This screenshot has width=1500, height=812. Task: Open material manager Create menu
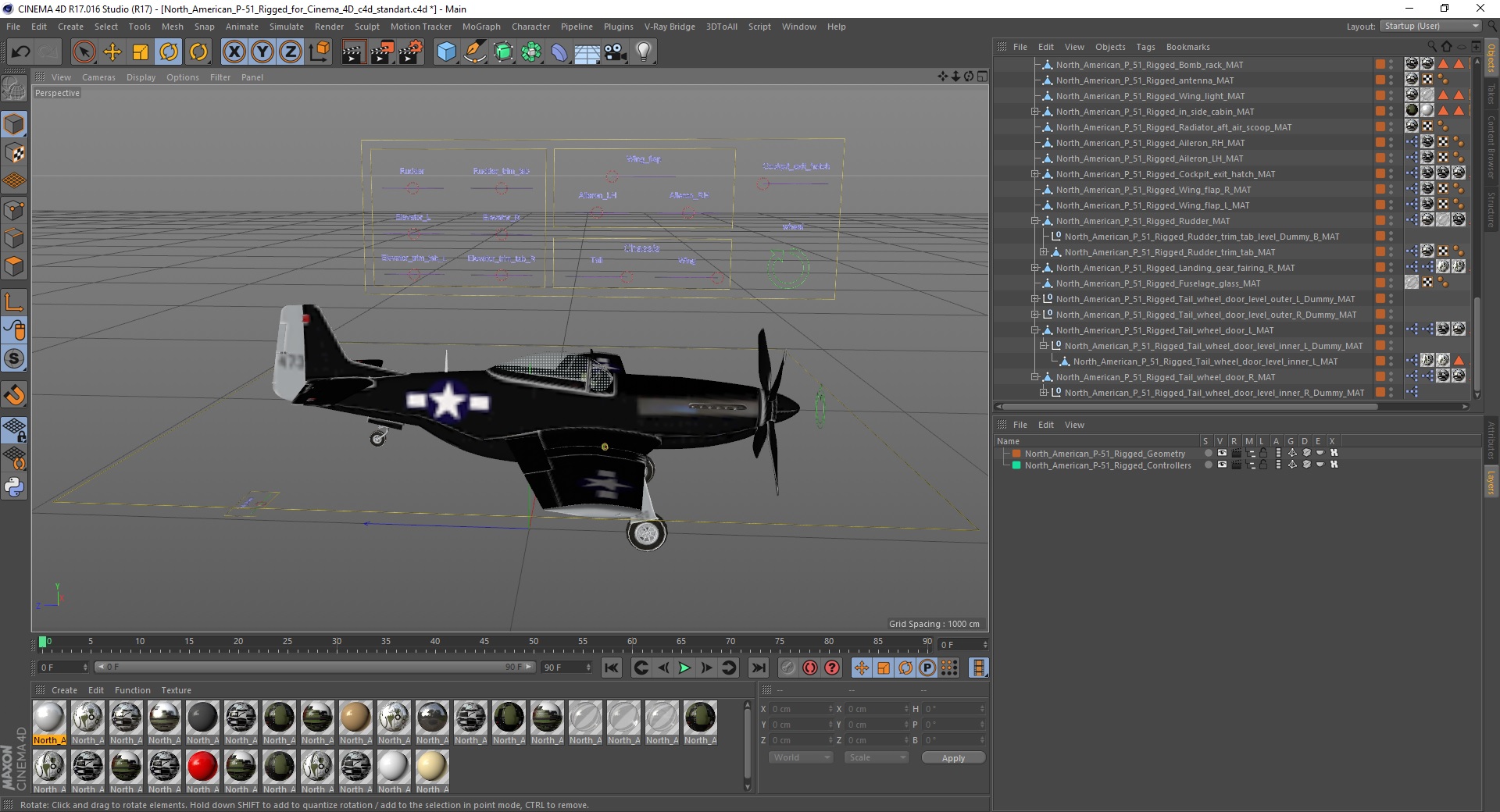pyautogui.click(x=64, y=690)
